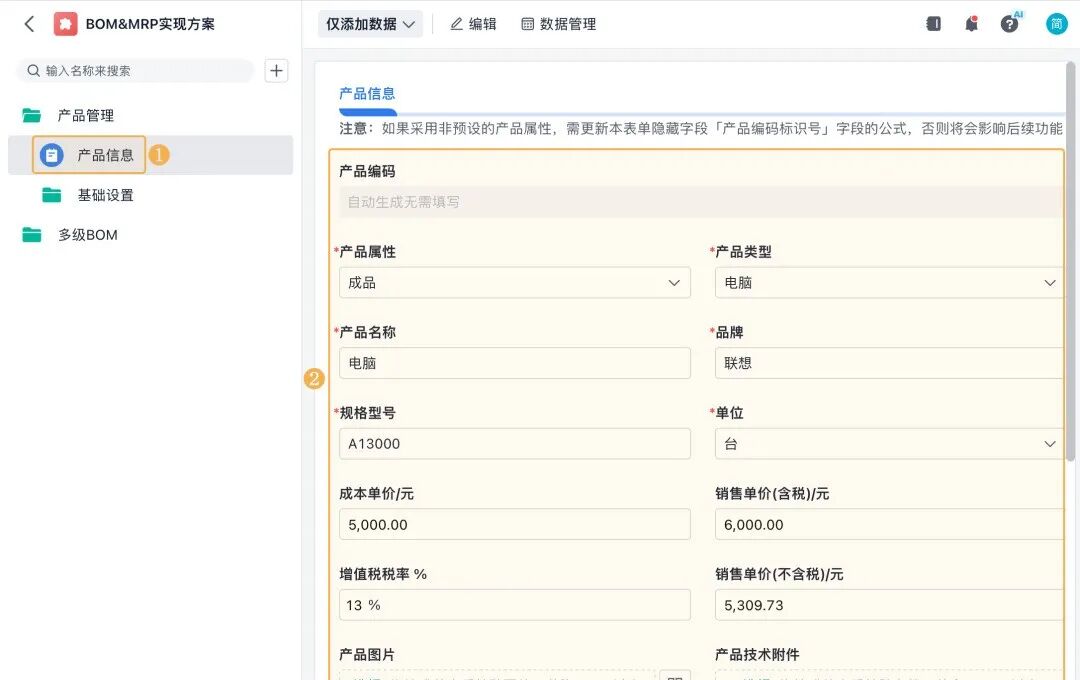Click the 产品技术附件 label
Screen dimensions: 1080x680
[x=757, y=655]
